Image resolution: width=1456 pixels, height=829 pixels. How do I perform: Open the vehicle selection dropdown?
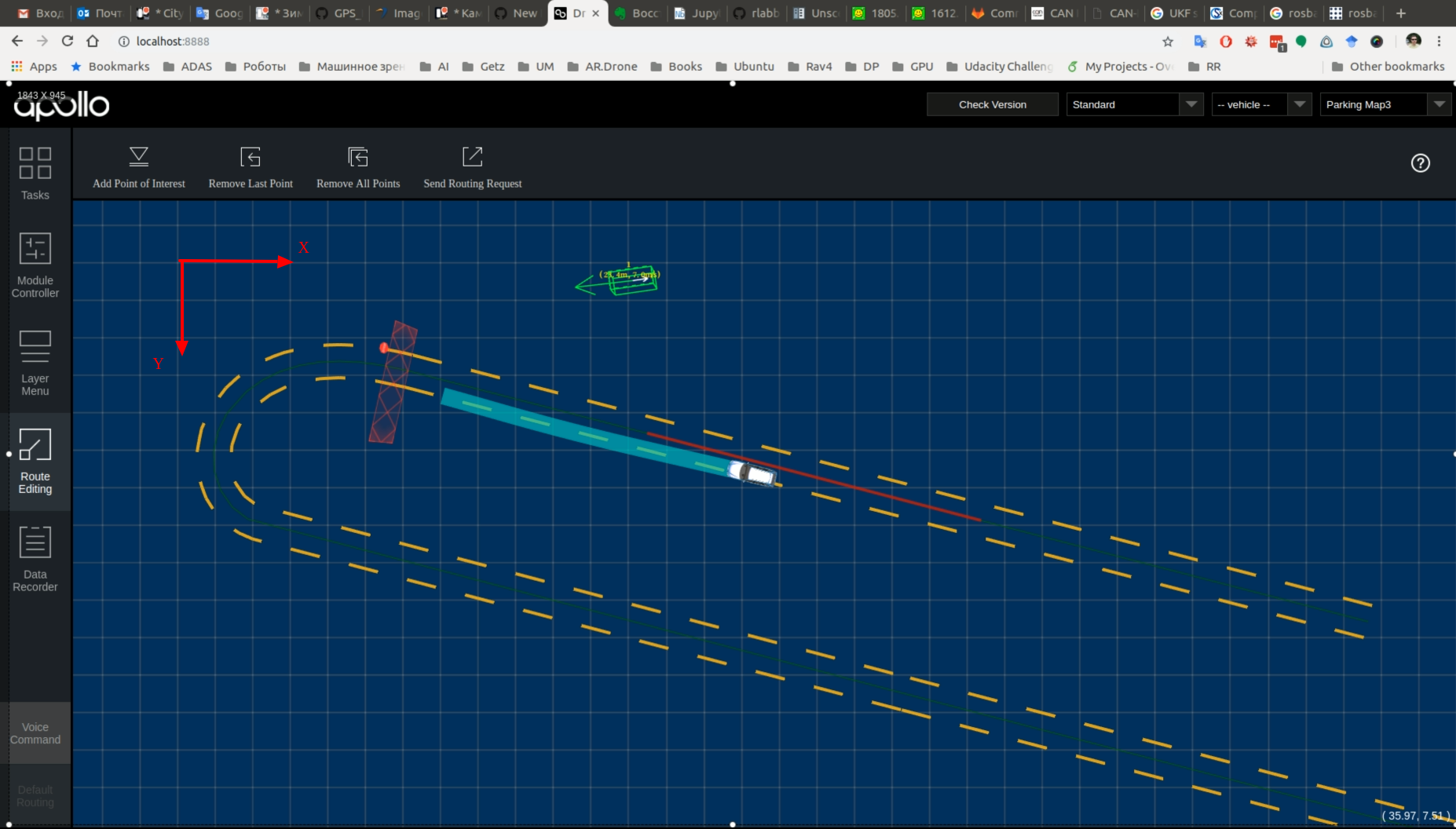click(1262, 104)
